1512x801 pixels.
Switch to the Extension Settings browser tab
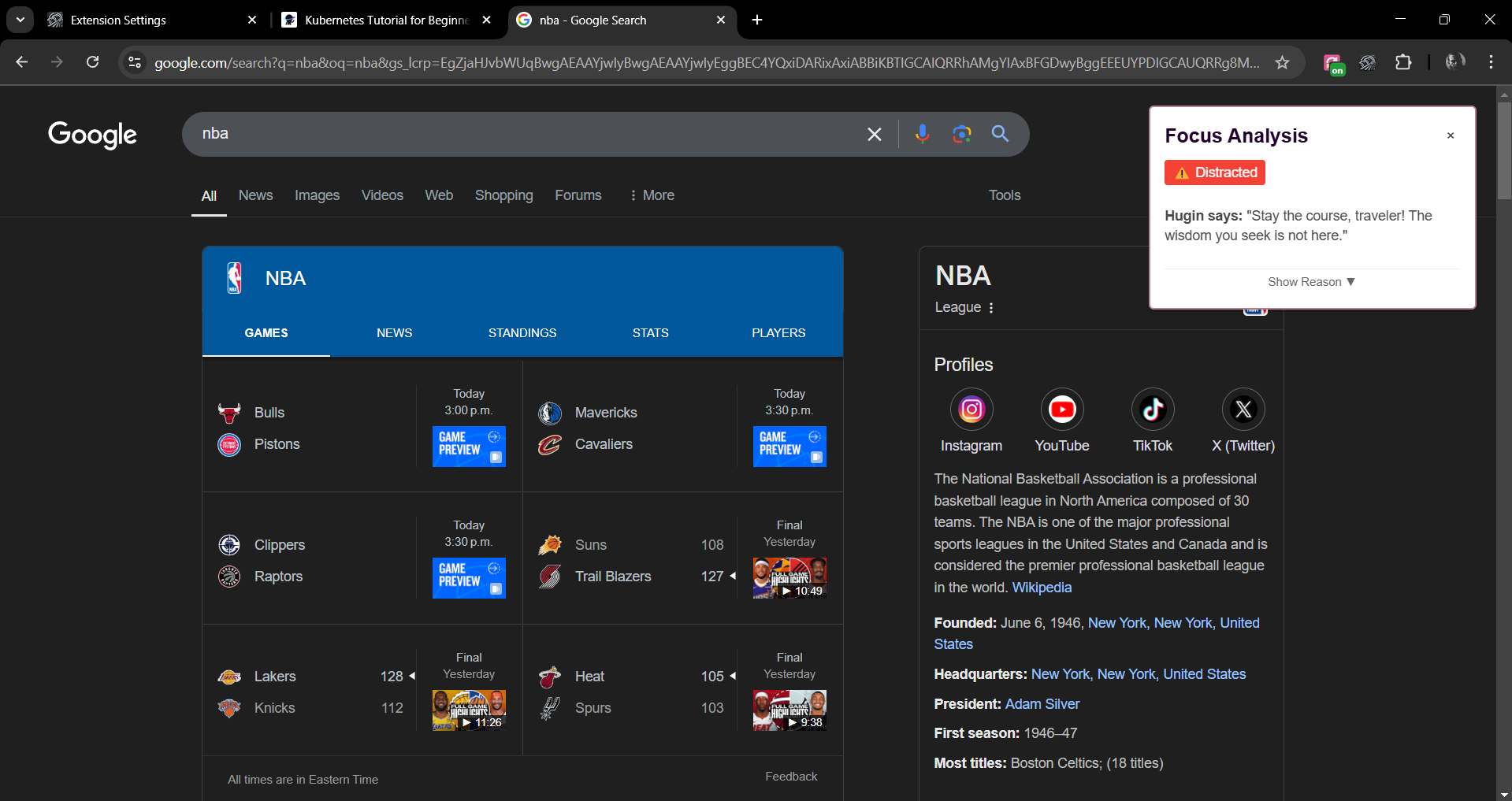coord(150,20)
